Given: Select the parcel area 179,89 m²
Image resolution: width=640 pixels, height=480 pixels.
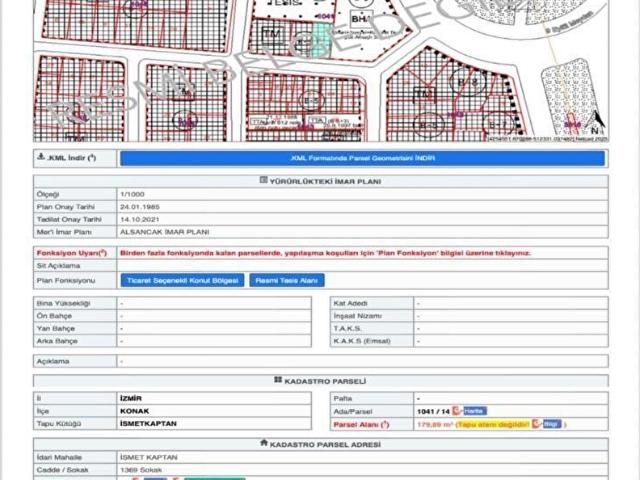Looking at the screenshot, I should point(435,424).
